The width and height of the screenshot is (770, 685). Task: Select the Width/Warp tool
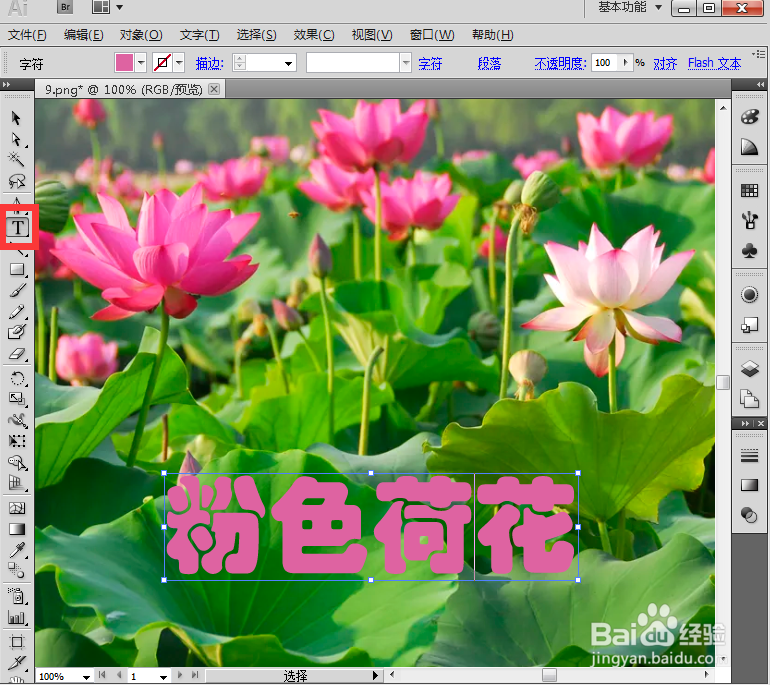17,420
